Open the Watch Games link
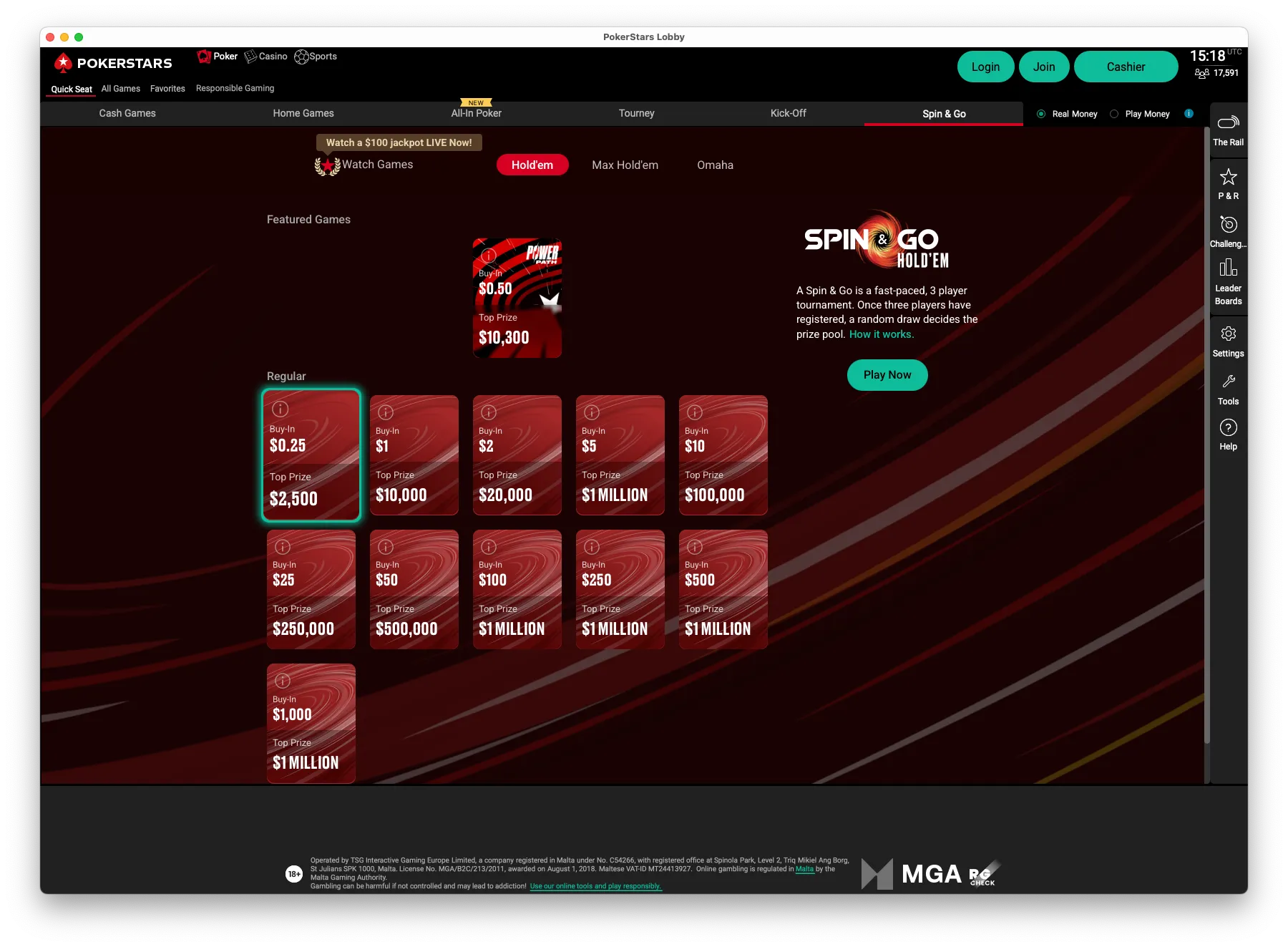Viewport: 1288px width, 947px height. click(x=378, y=164)
